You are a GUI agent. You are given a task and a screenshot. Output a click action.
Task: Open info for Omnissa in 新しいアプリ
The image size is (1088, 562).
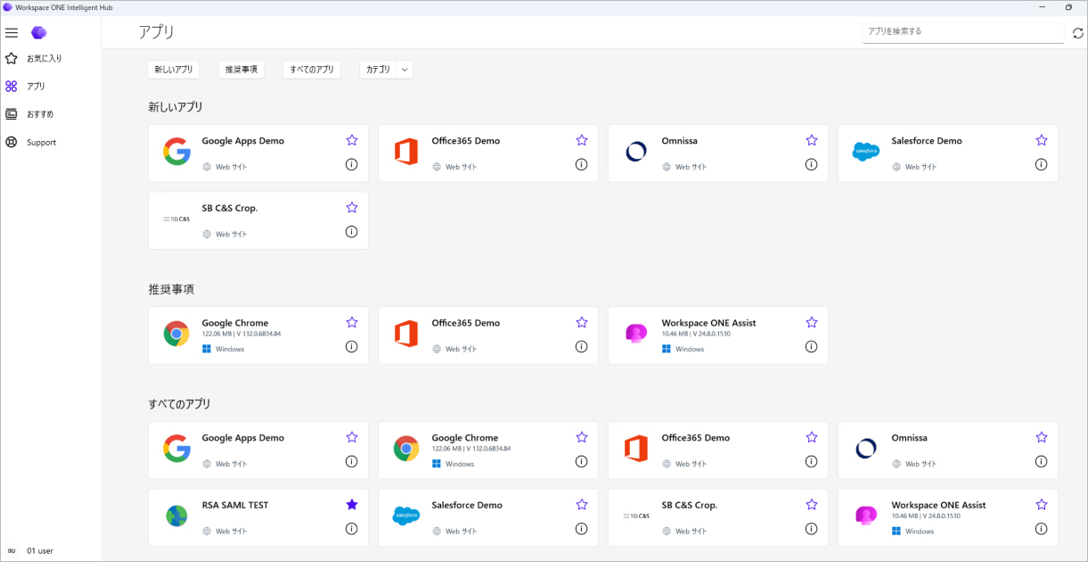click(x=811, y=164)
